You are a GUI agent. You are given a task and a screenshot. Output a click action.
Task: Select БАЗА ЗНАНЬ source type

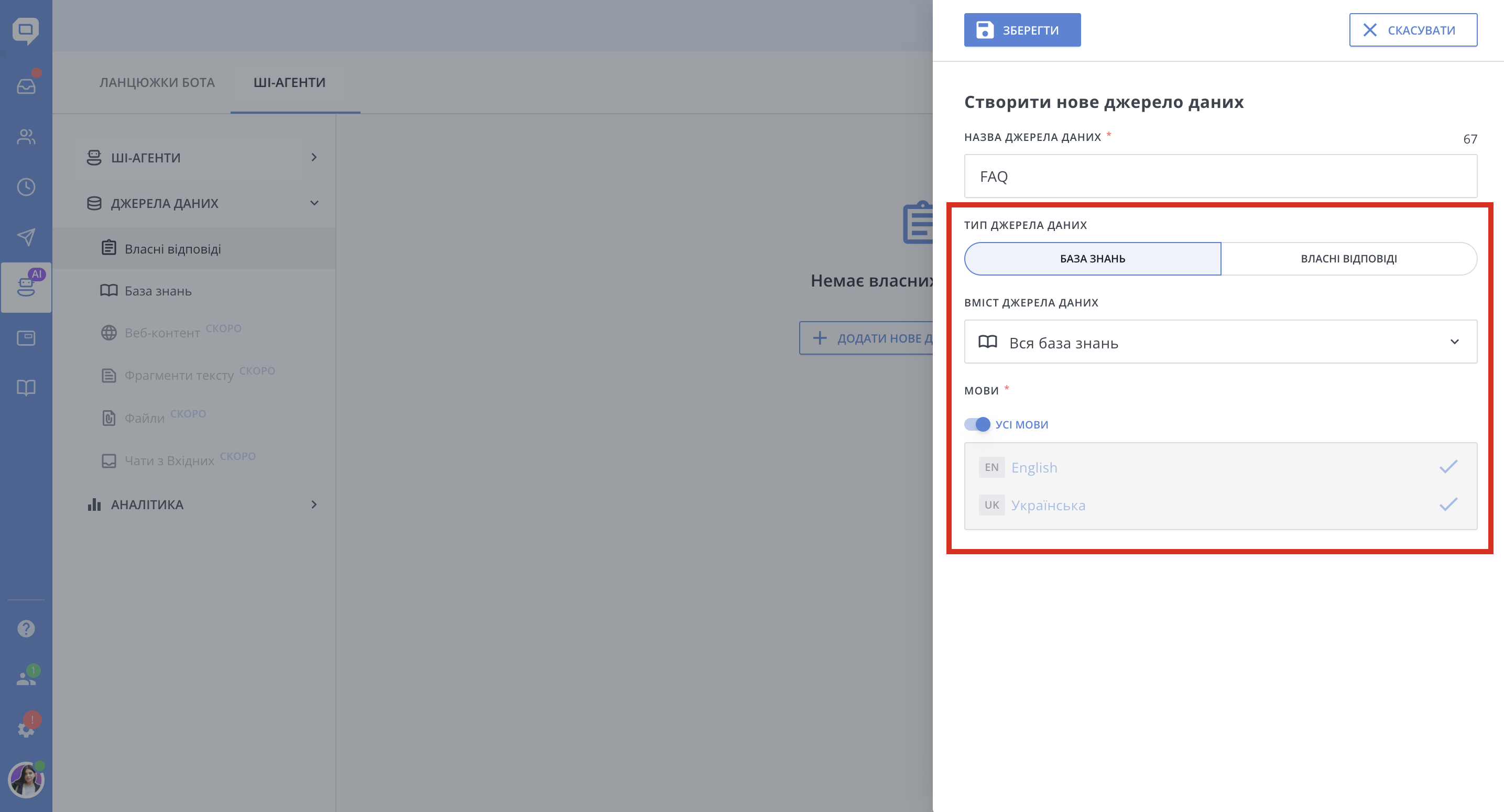coord(1093,259)
